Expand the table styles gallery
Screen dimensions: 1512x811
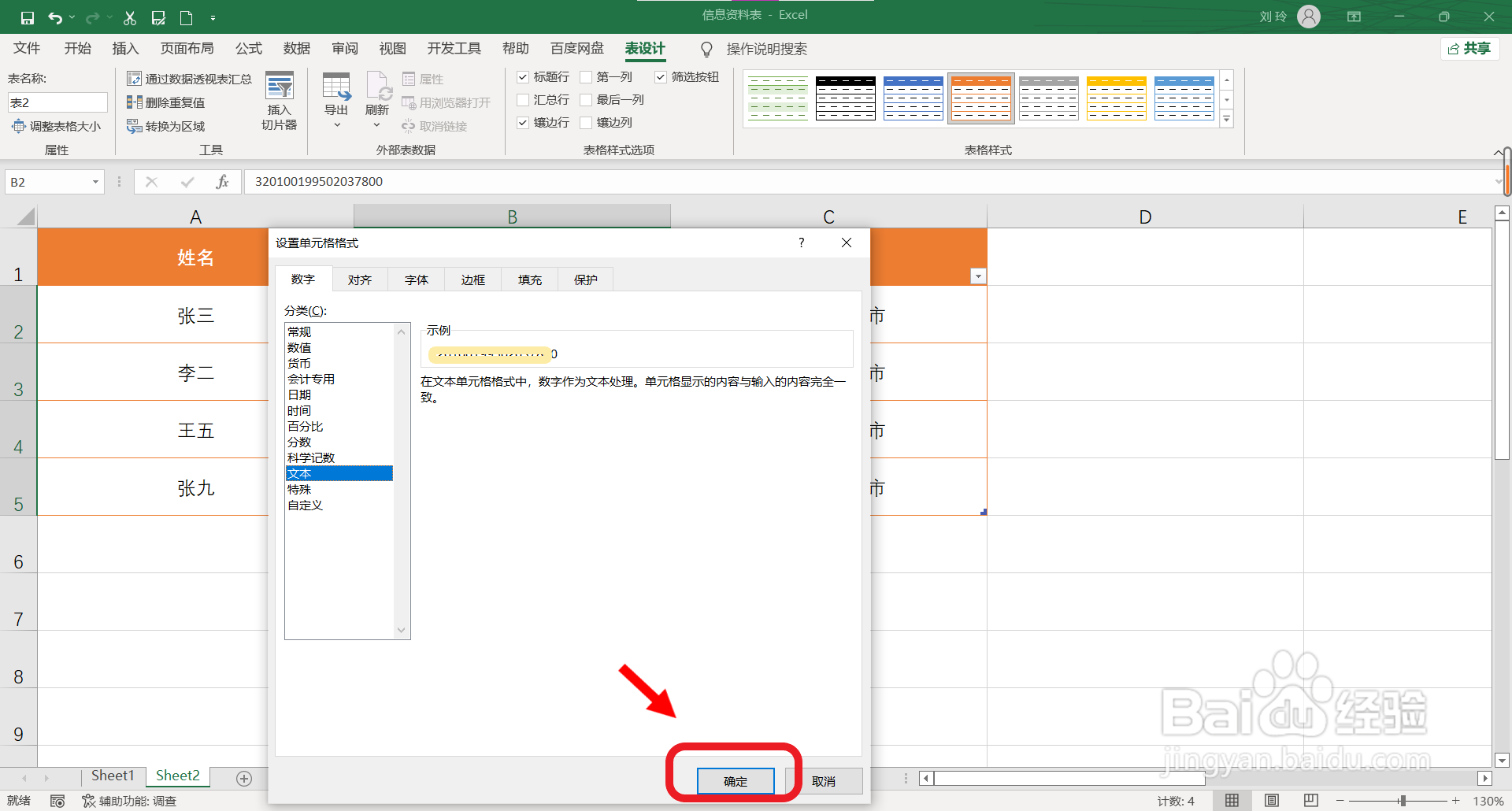tap(1226, 120)
